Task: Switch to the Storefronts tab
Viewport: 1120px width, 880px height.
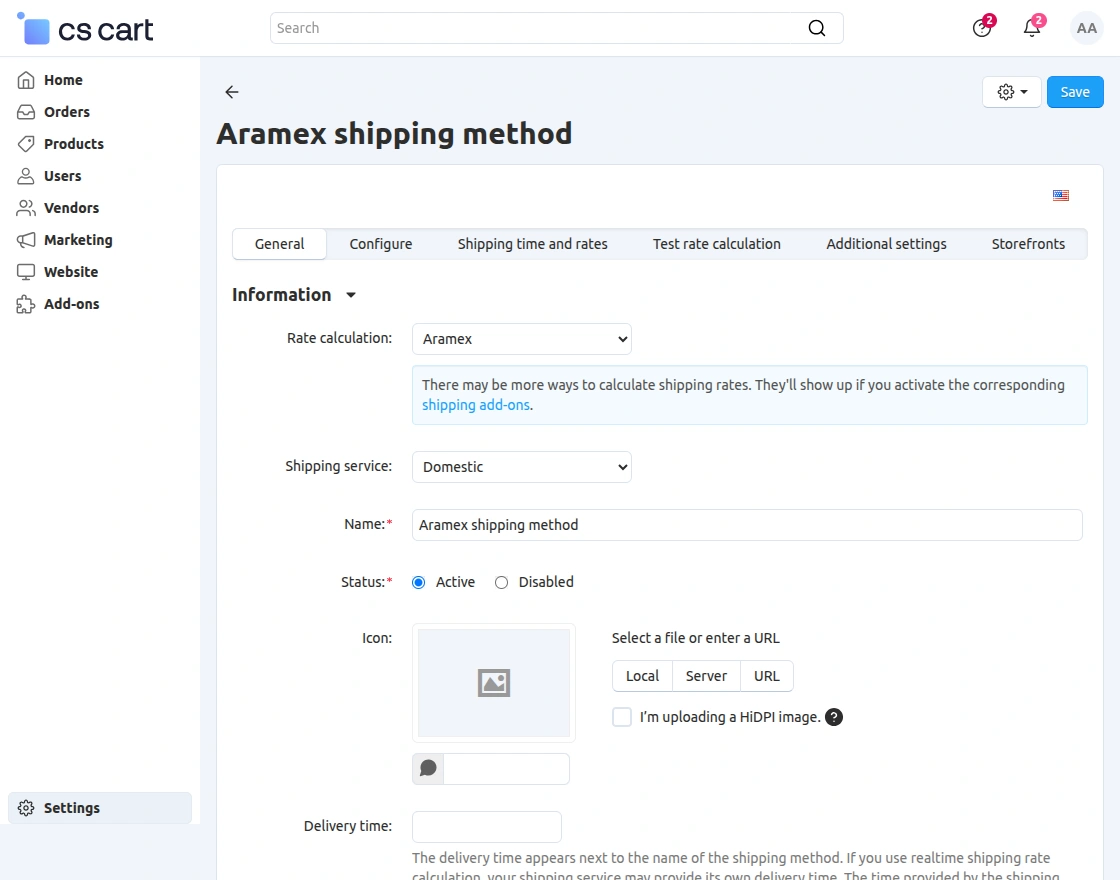Action: pos(1028,244)
